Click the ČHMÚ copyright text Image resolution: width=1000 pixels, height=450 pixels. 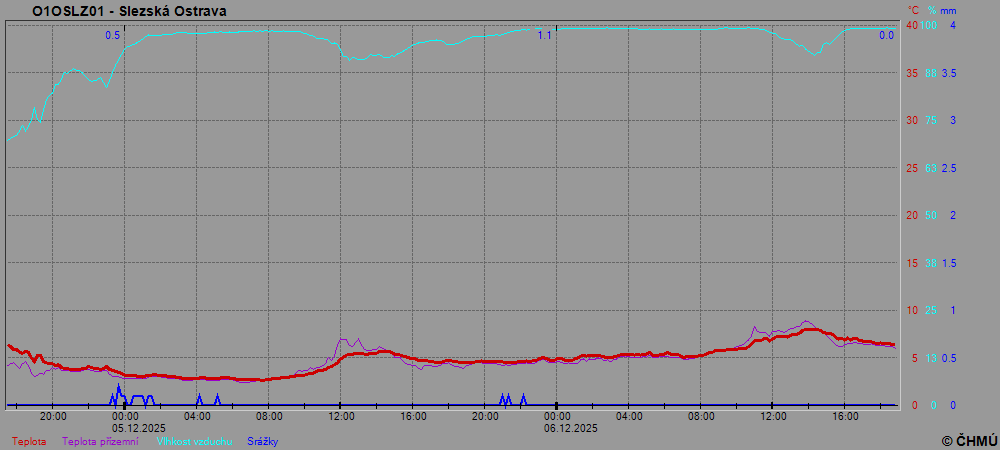coord(969,440)
